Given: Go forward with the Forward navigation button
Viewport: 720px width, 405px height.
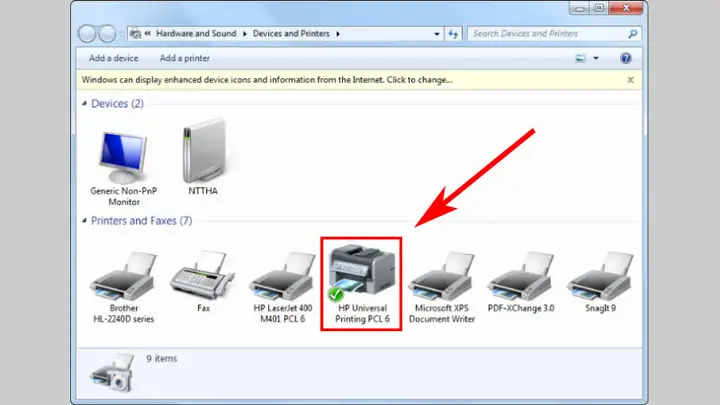Looking at the screenshot, I should 107,34.
